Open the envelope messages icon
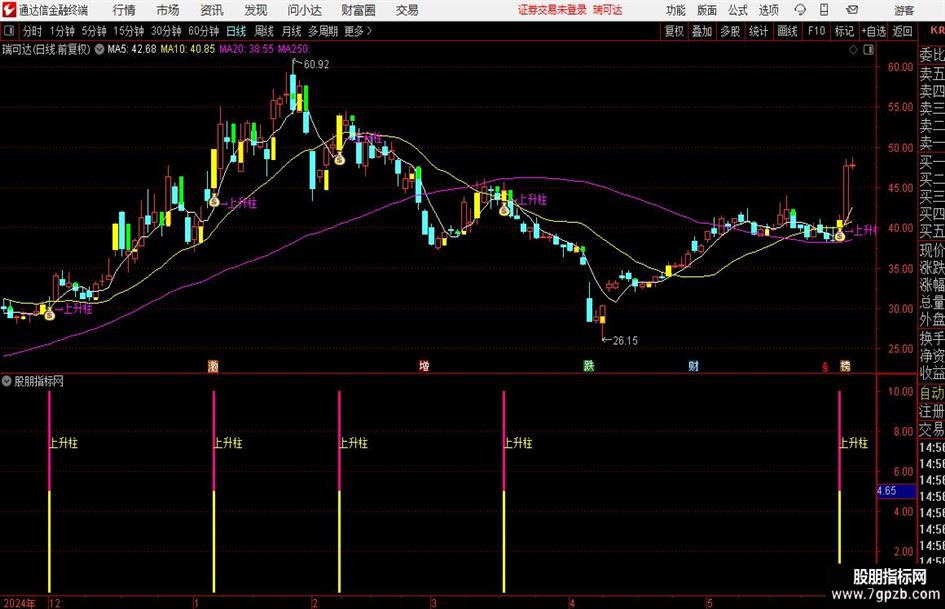This screenshot has width=945, height=609. point(852,10)
